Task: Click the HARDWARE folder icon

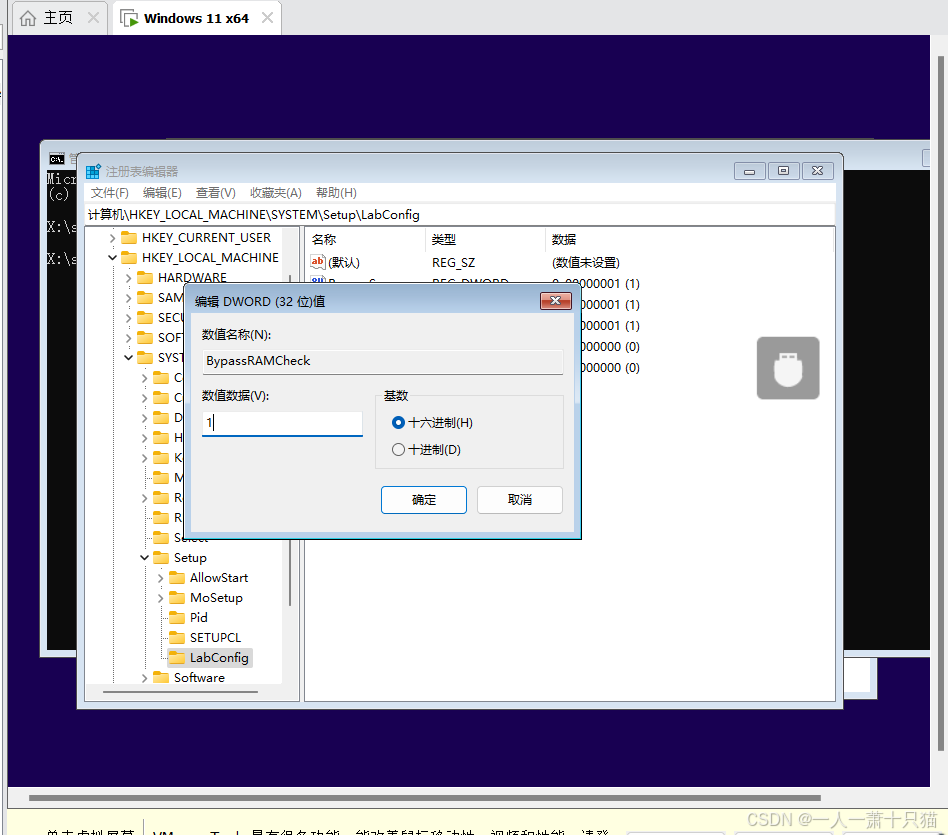Action: tap(145, 278)
